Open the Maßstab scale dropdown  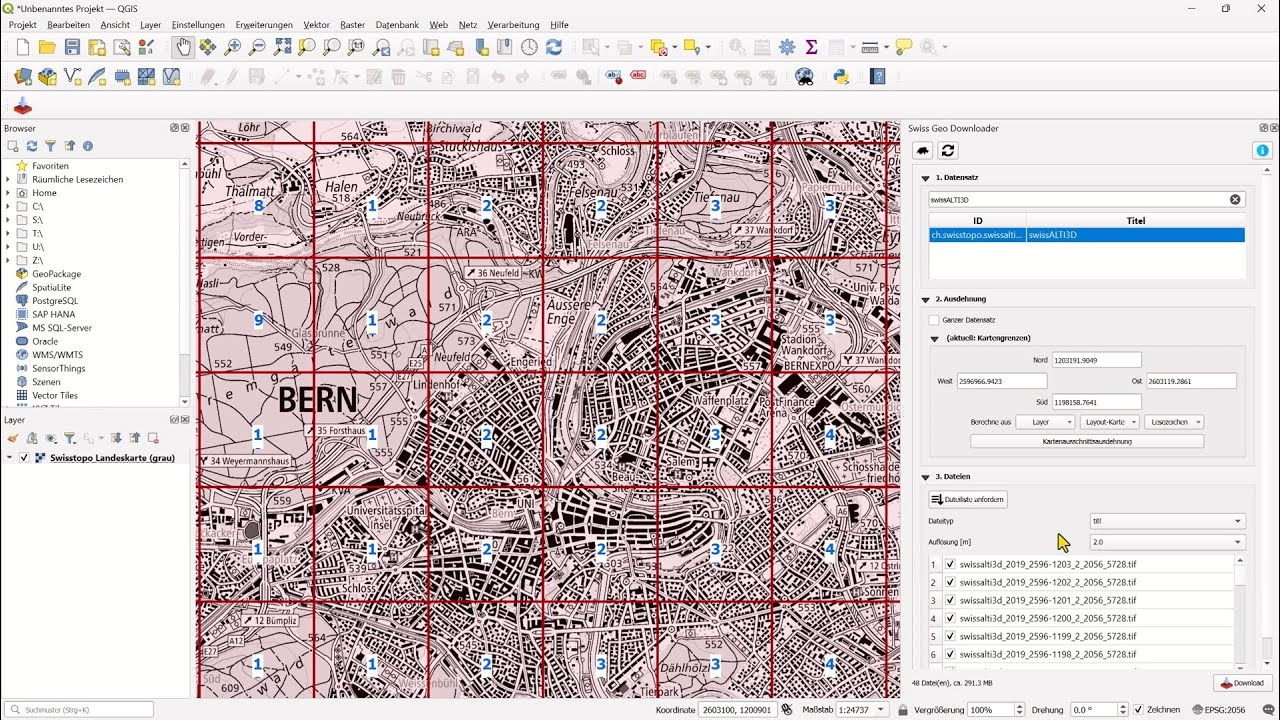(862, 710)
